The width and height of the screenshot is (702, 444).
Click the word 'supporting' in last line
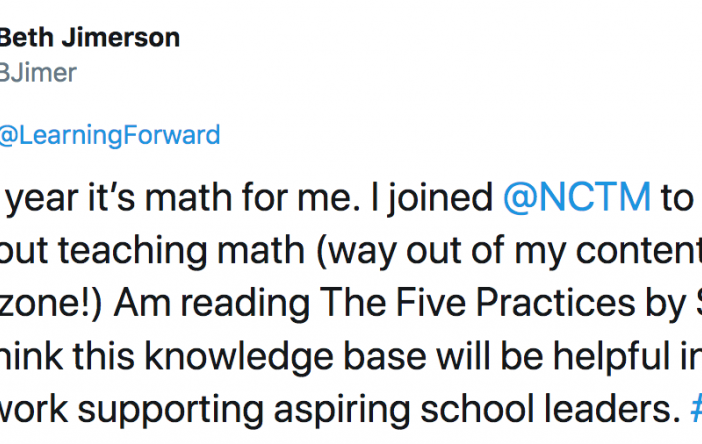click(171, 409)
